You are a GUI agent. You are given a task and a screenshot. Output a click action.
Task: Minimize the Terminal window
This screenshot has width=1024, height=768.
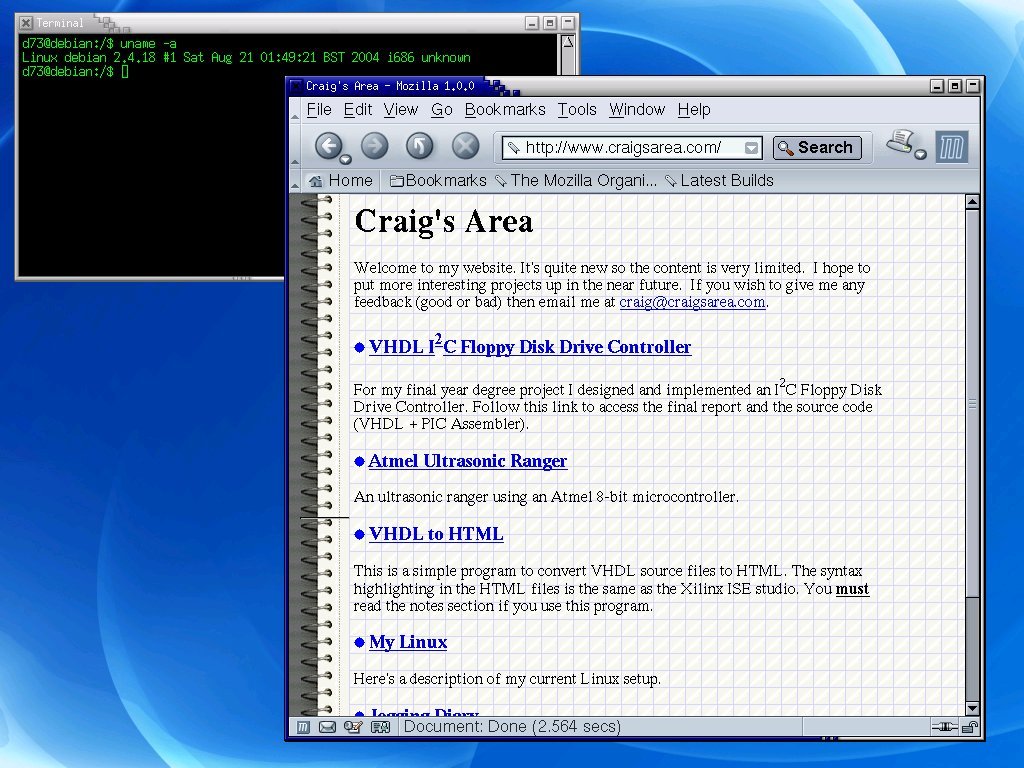pos(532,23)
